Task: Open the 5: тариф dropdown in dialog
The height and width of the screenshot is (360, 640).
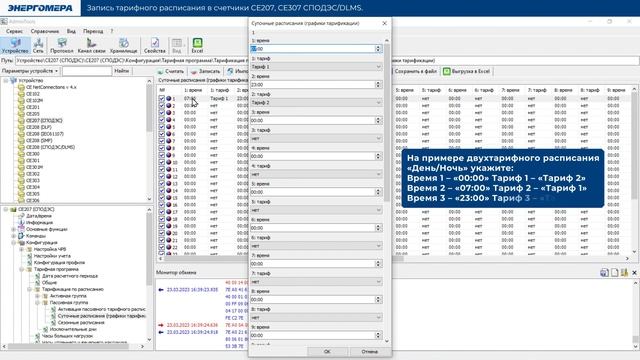Action: [x=316, y=210]
